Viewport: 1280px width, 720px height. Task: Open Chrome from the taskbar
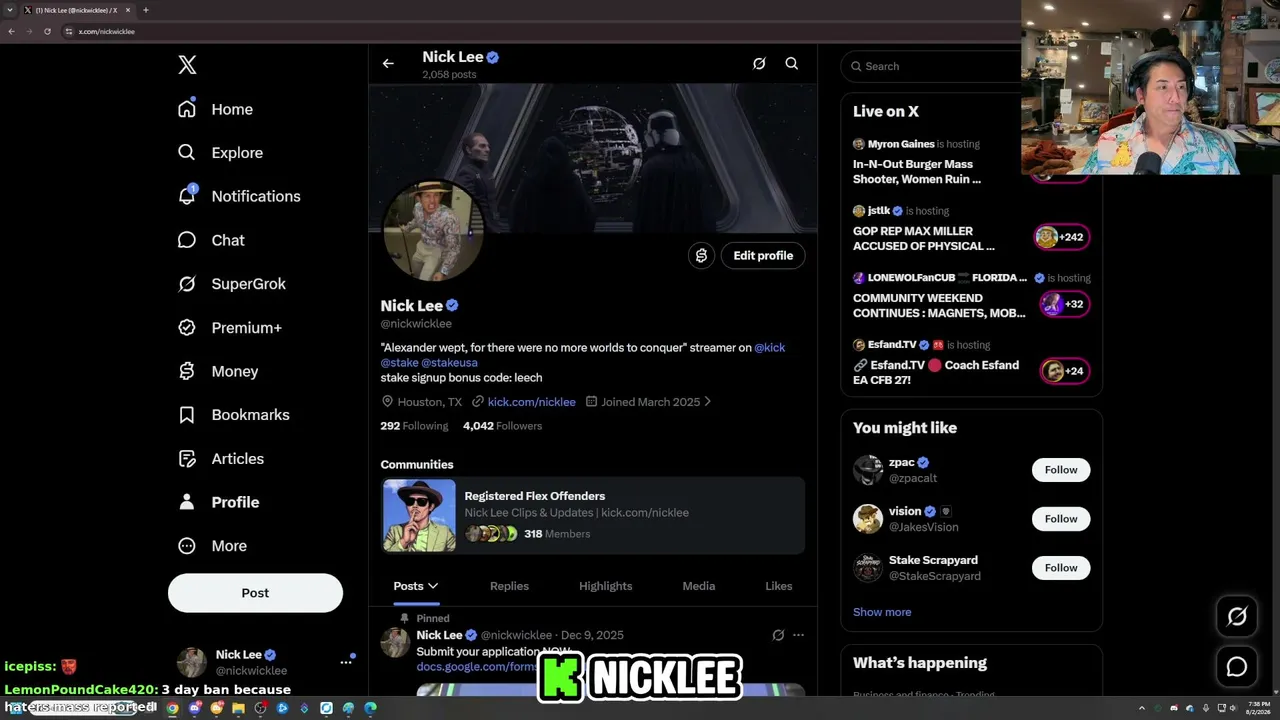click(x=172, y=708)
